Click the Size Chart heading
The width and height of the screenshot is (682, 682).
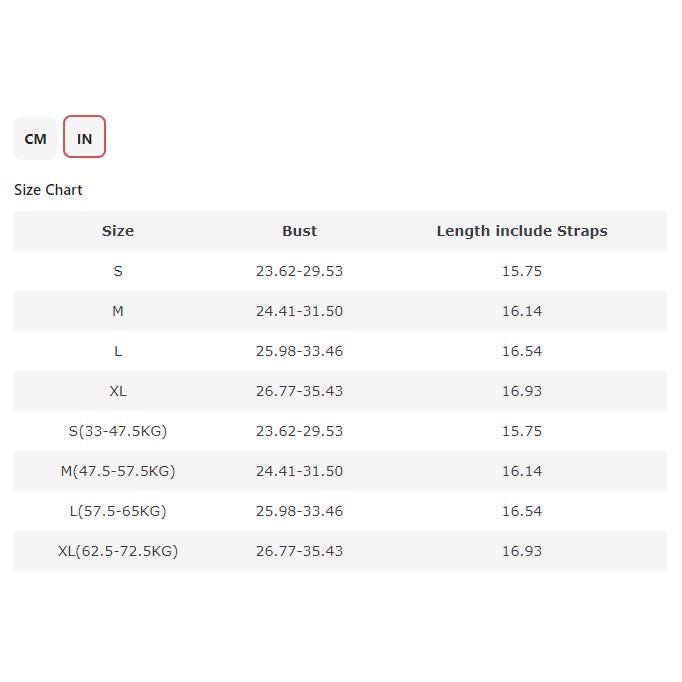pyautogui.click(x=48, y=190)
